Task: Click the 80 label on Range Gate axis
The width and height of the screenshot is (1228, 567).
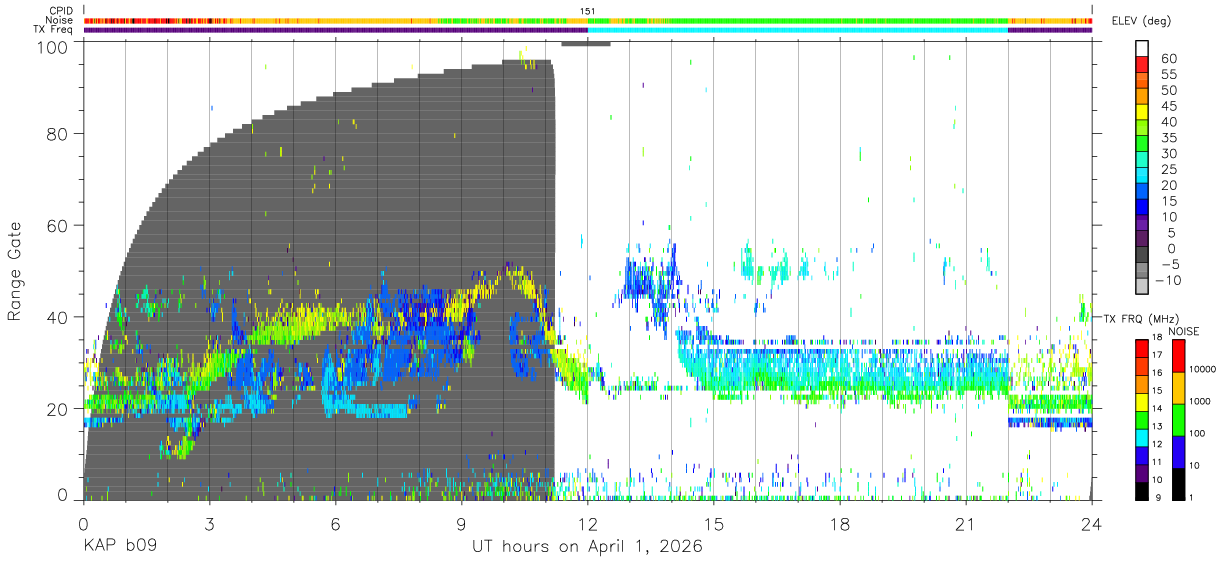Action: tap(59, 134)
